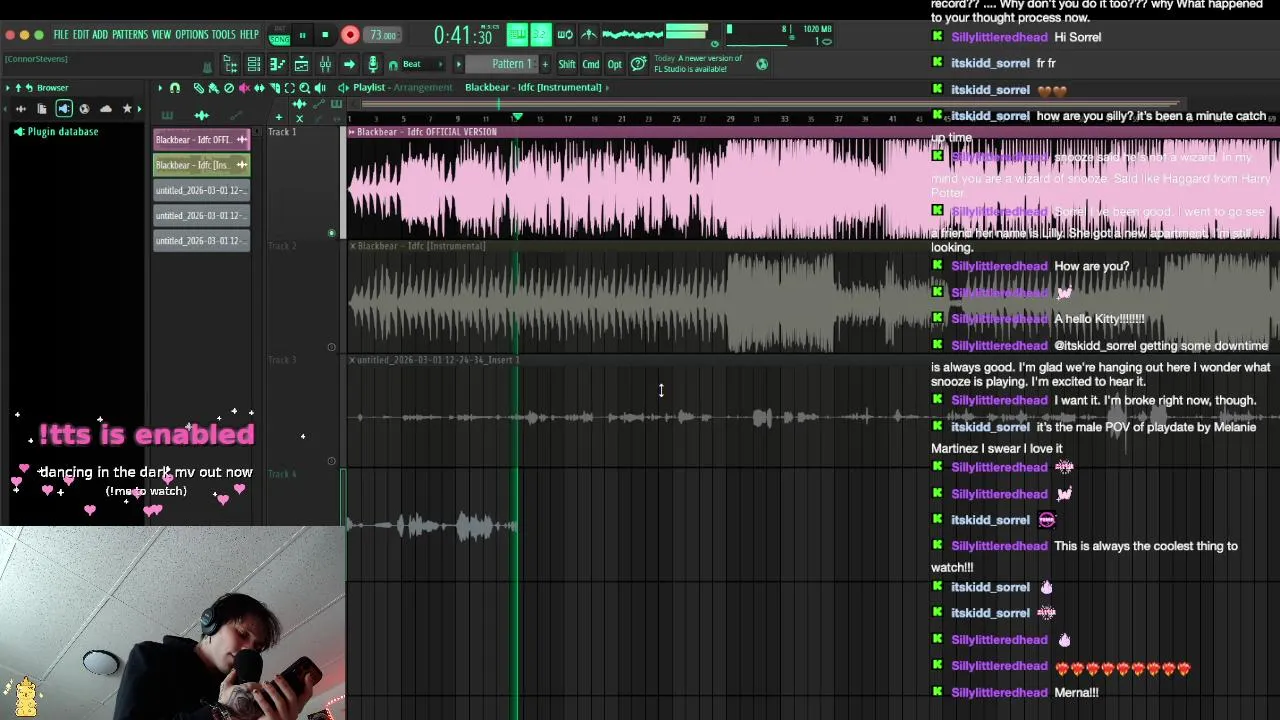Click the right arrow toolbar icon
The height and width of the screenshot is (720, 1280).
coord(349,64)
